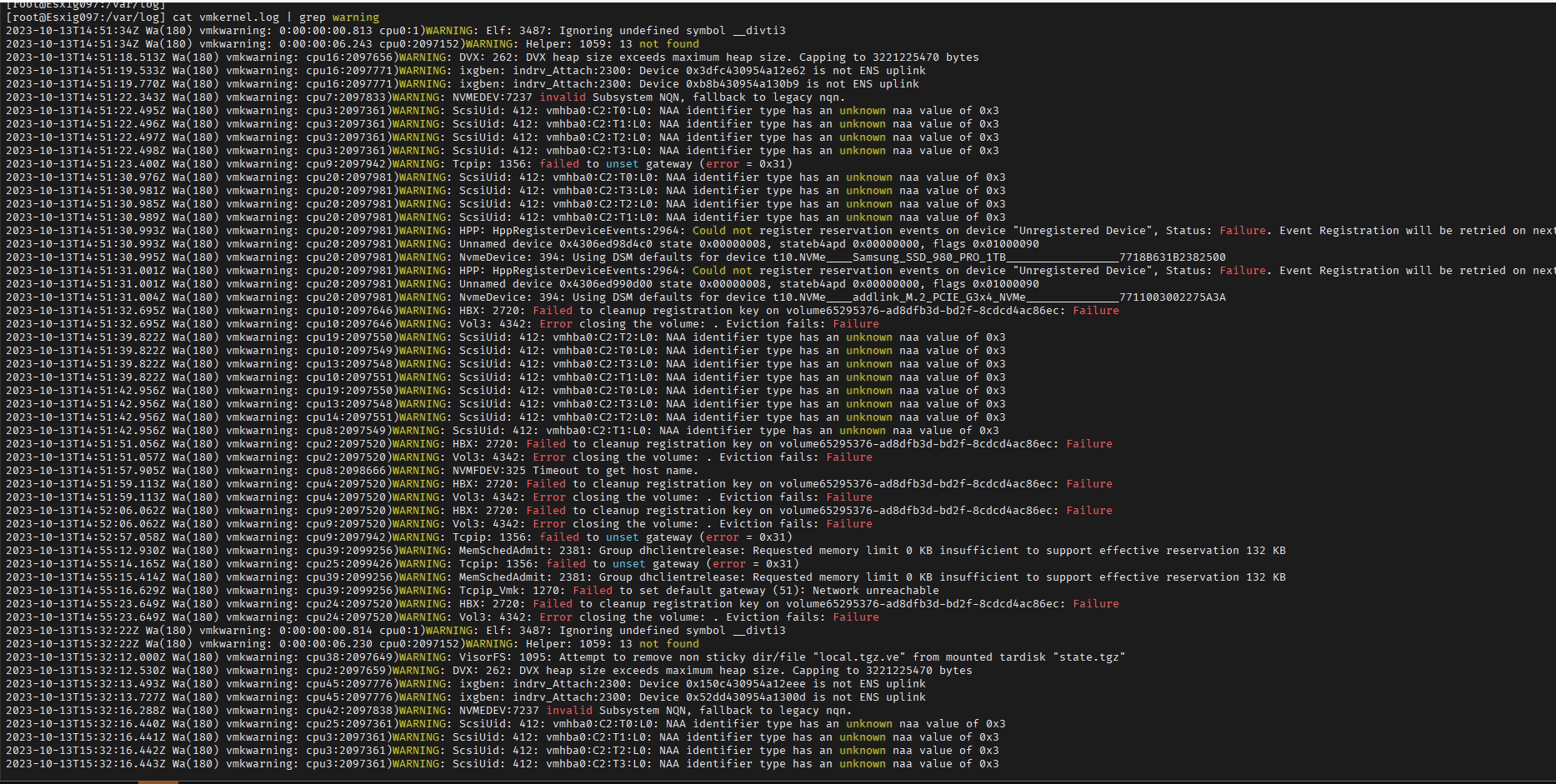
Task: Click the 14:55:15.414Z MemSchedAdmit dhclientrelease line
Action: [646, 577]
